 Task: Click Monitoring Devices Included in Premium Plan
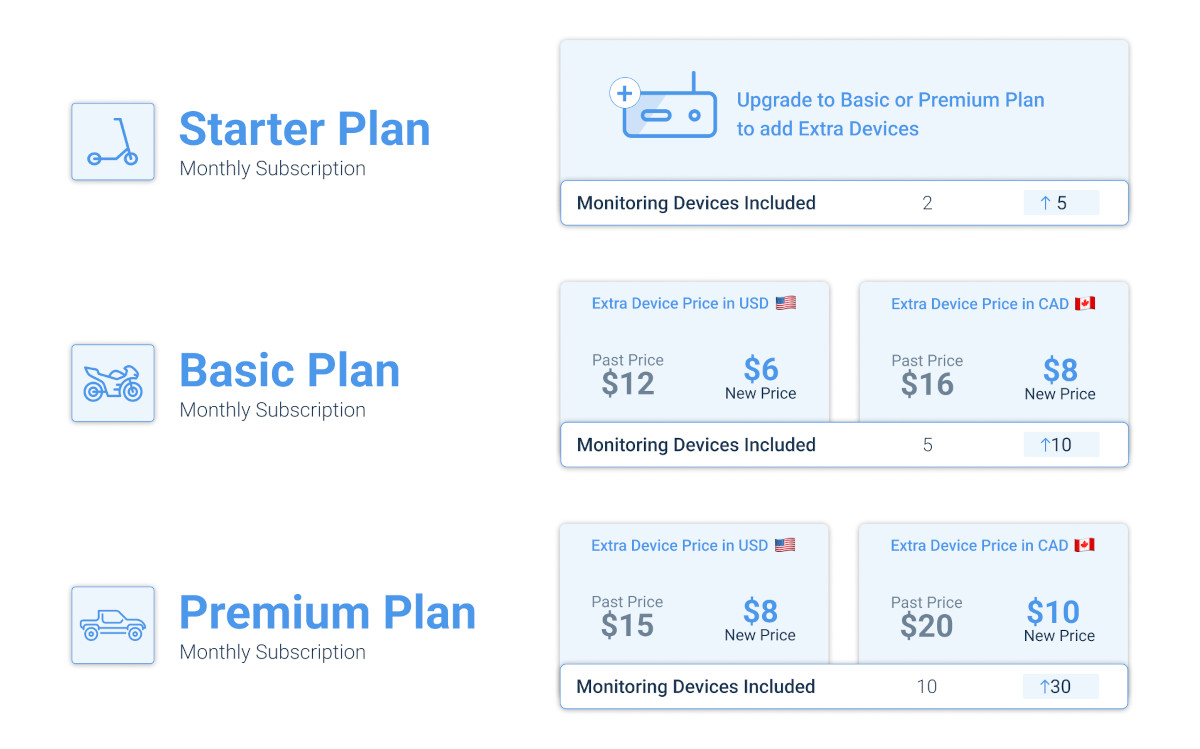pyautogui.click(x=696, y=687)
